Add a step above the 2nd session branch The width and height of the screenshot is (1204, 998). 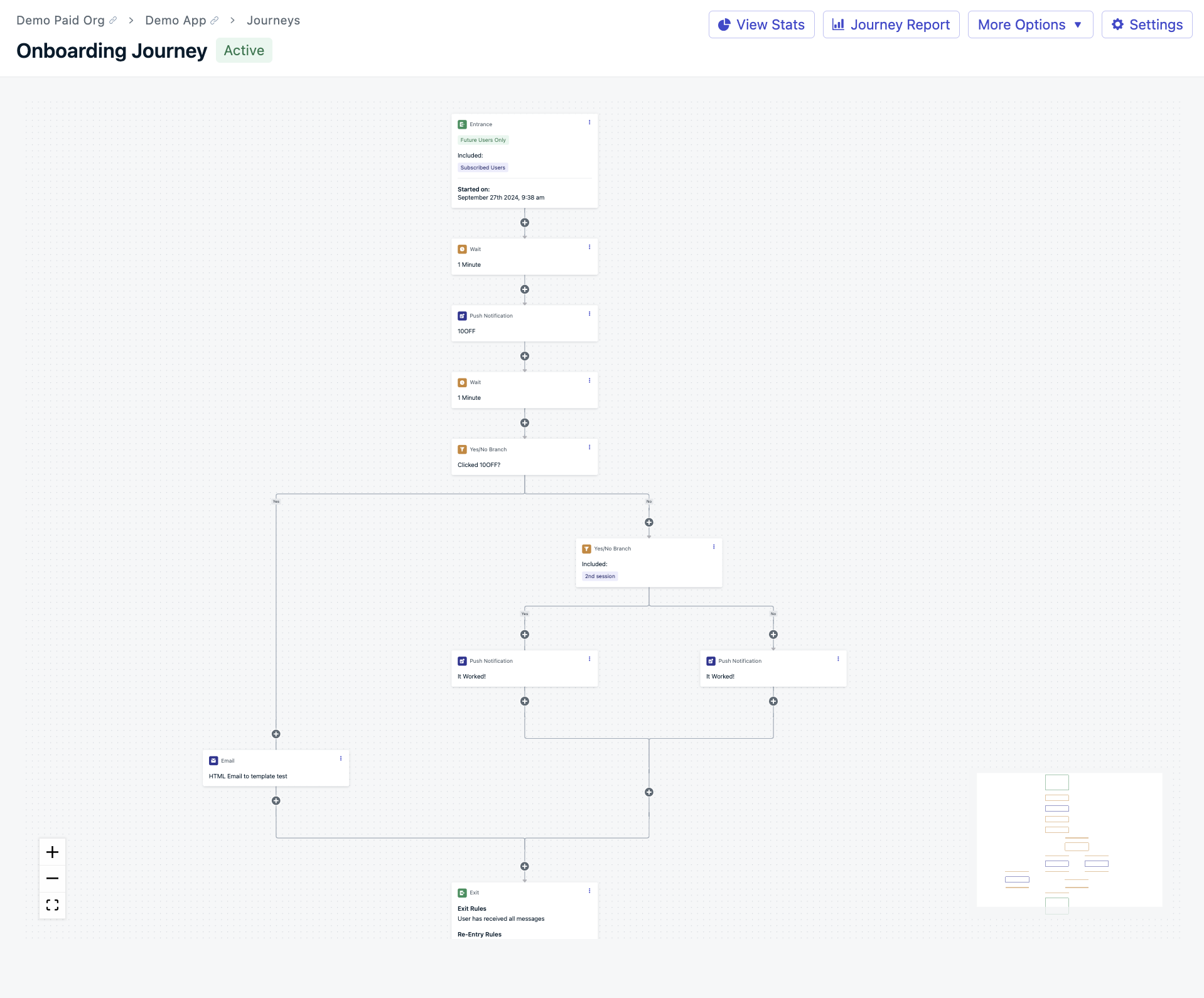coord(649,522)
